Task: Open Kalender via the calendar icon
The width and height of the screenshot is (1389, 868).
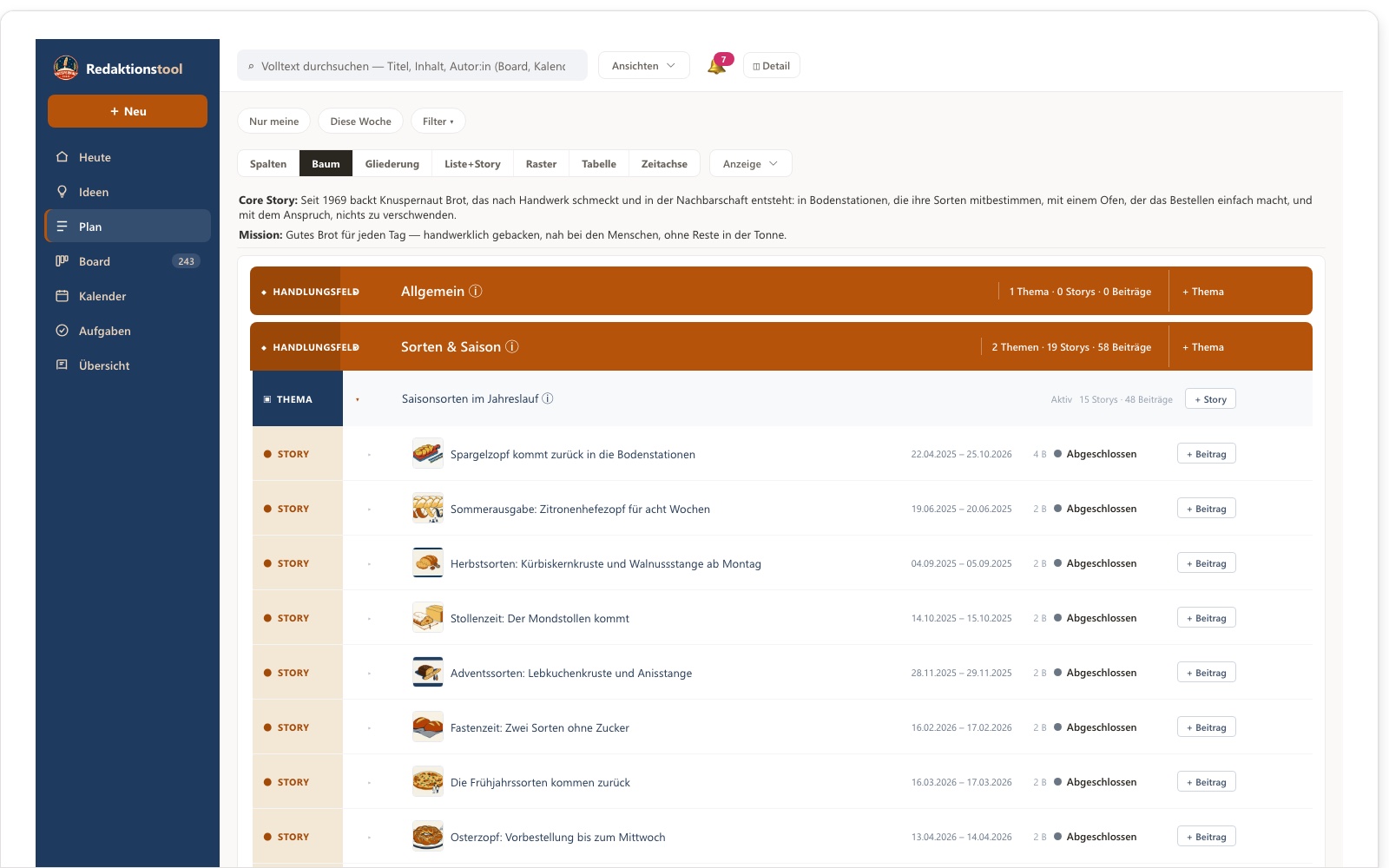Action: pos(62,296)
